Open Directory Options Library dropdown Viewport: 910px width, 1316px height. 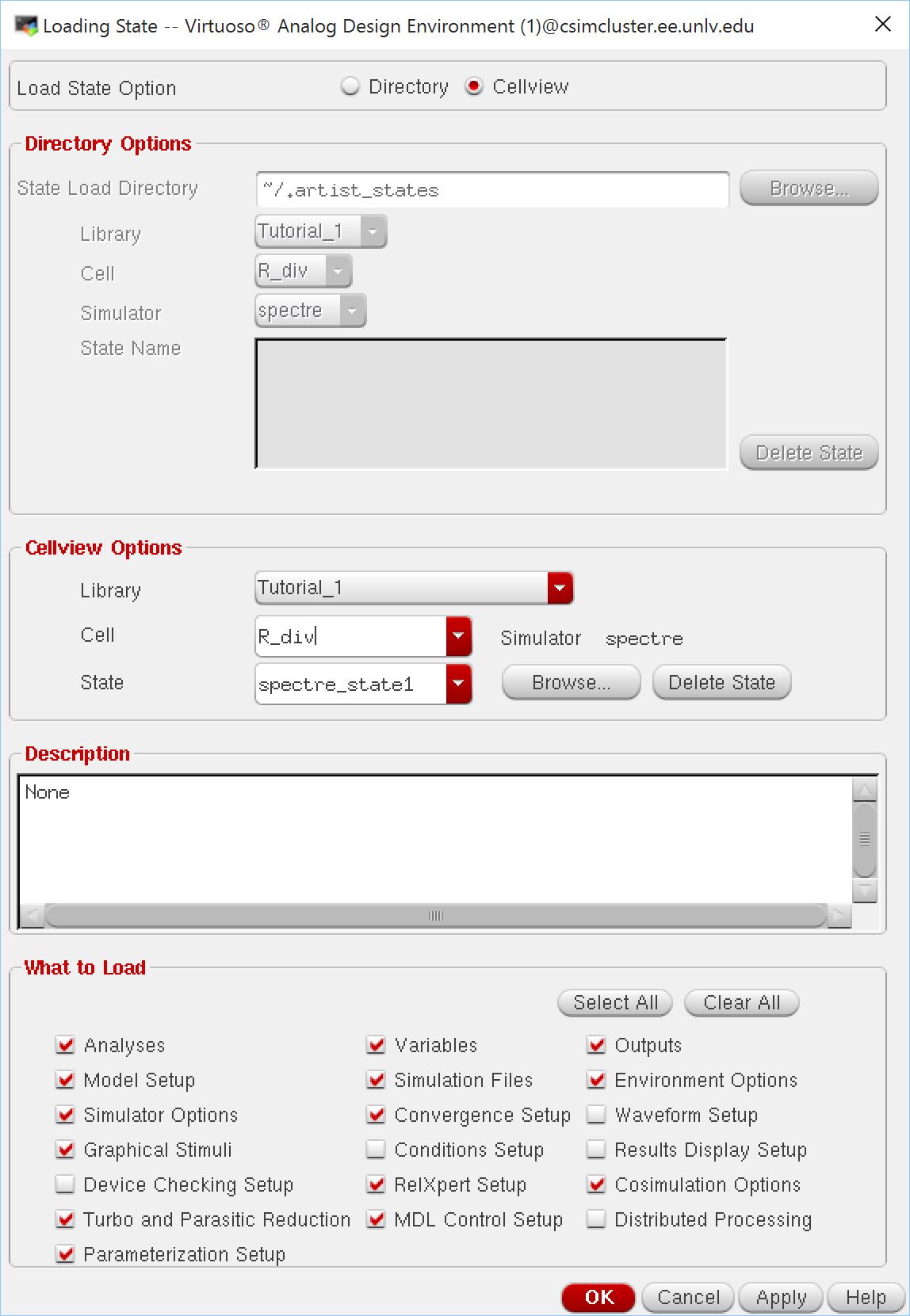(x=321, y=232)
